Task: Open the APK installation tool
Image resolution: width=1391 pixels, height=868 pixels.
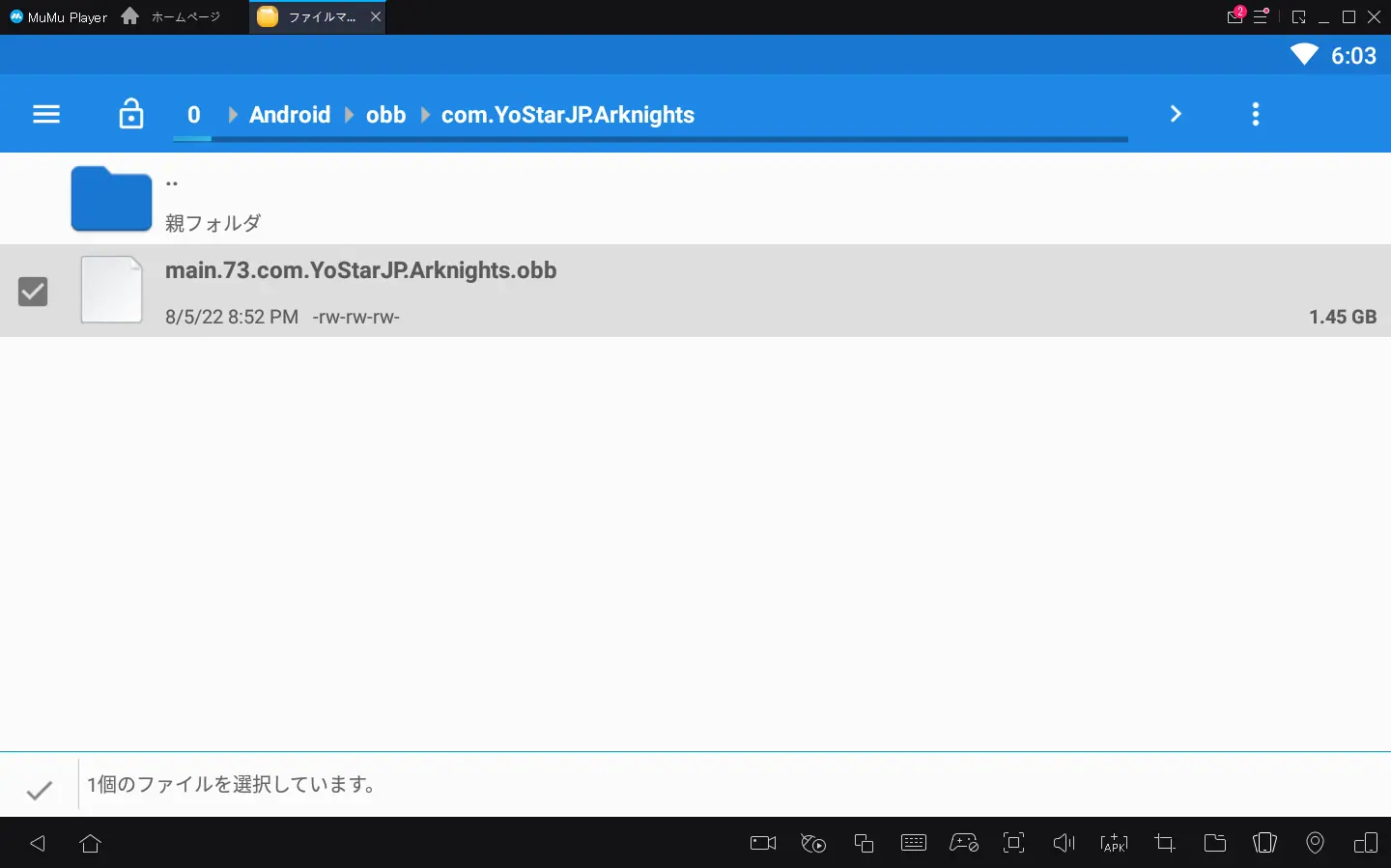Action: 1114,843
